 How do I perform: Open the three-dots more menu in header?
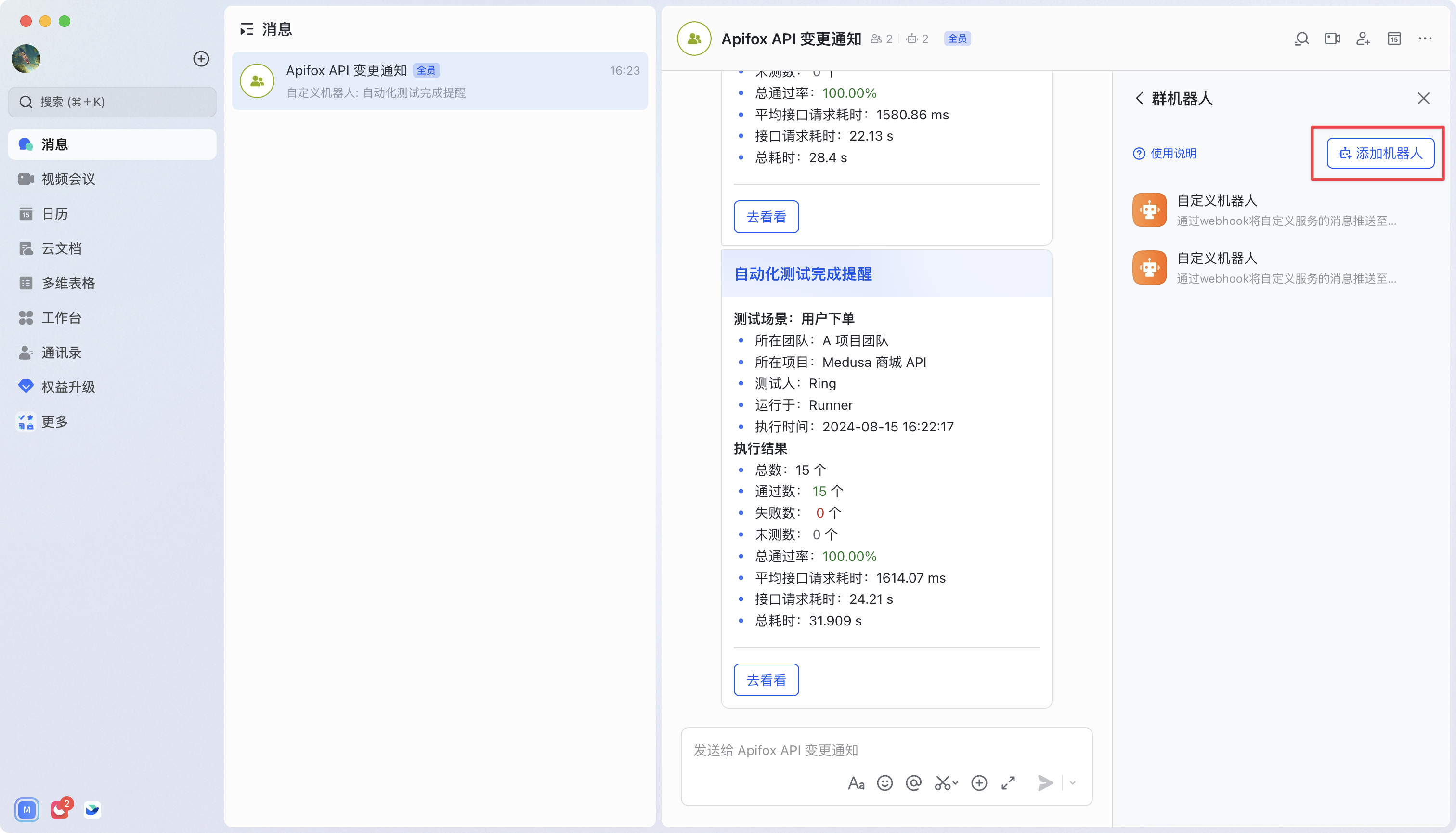click(1425, 39)
